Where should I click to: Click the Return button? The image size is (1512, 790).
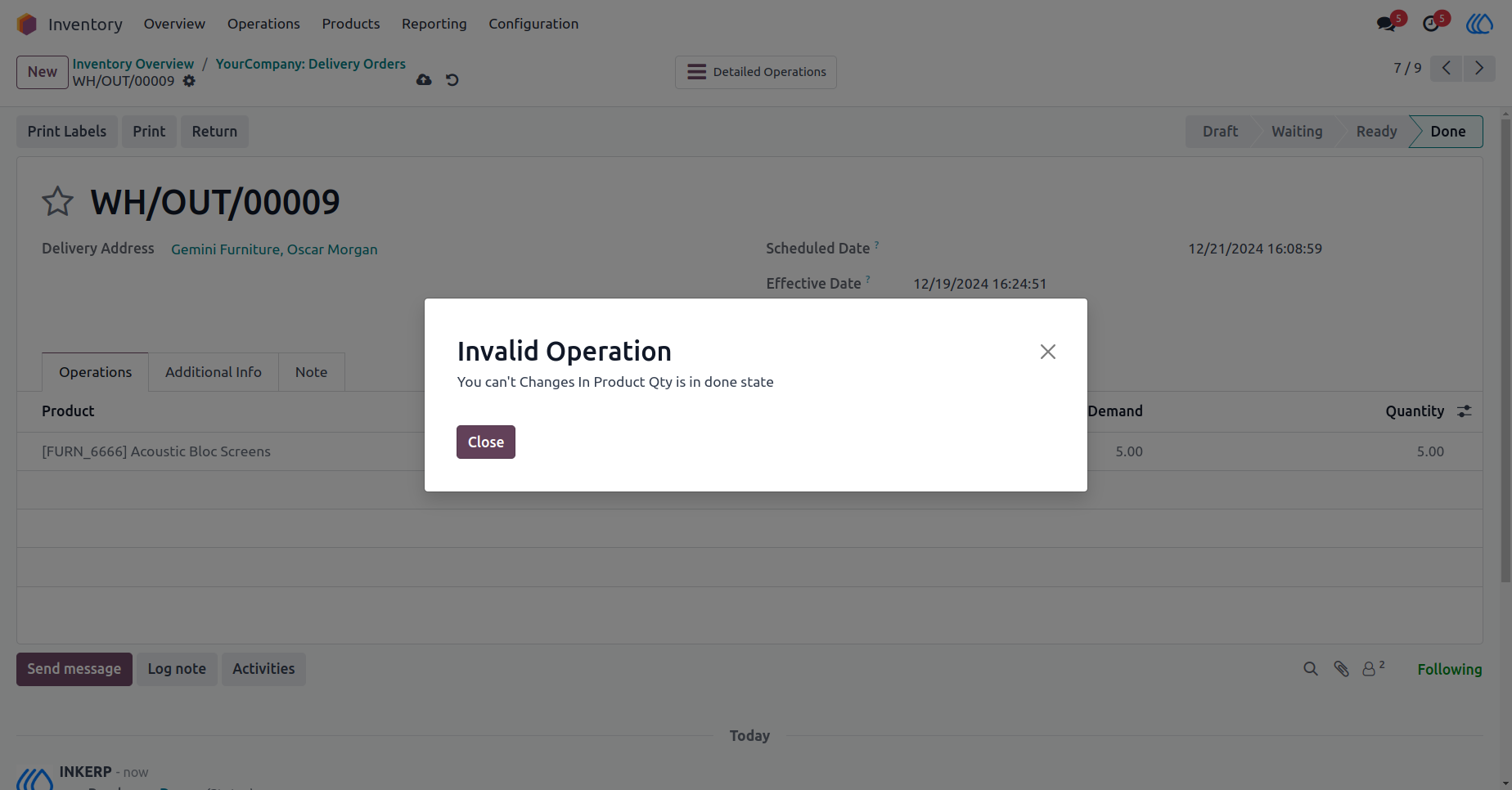(x=214, y=132)
